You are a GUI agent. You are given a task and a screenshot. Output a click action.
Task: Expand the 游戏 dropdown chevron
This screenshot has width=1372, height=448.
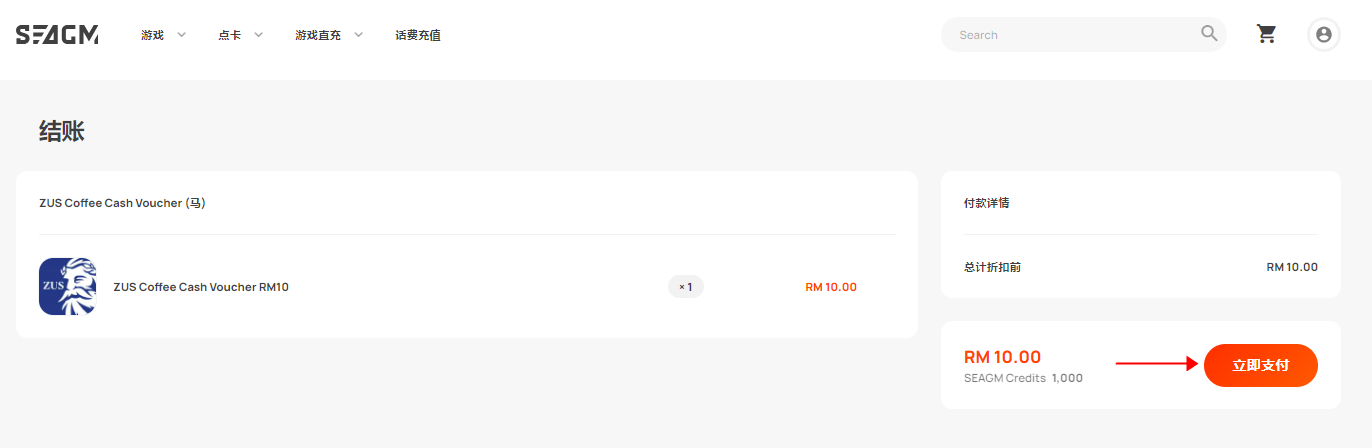point(181,34)
